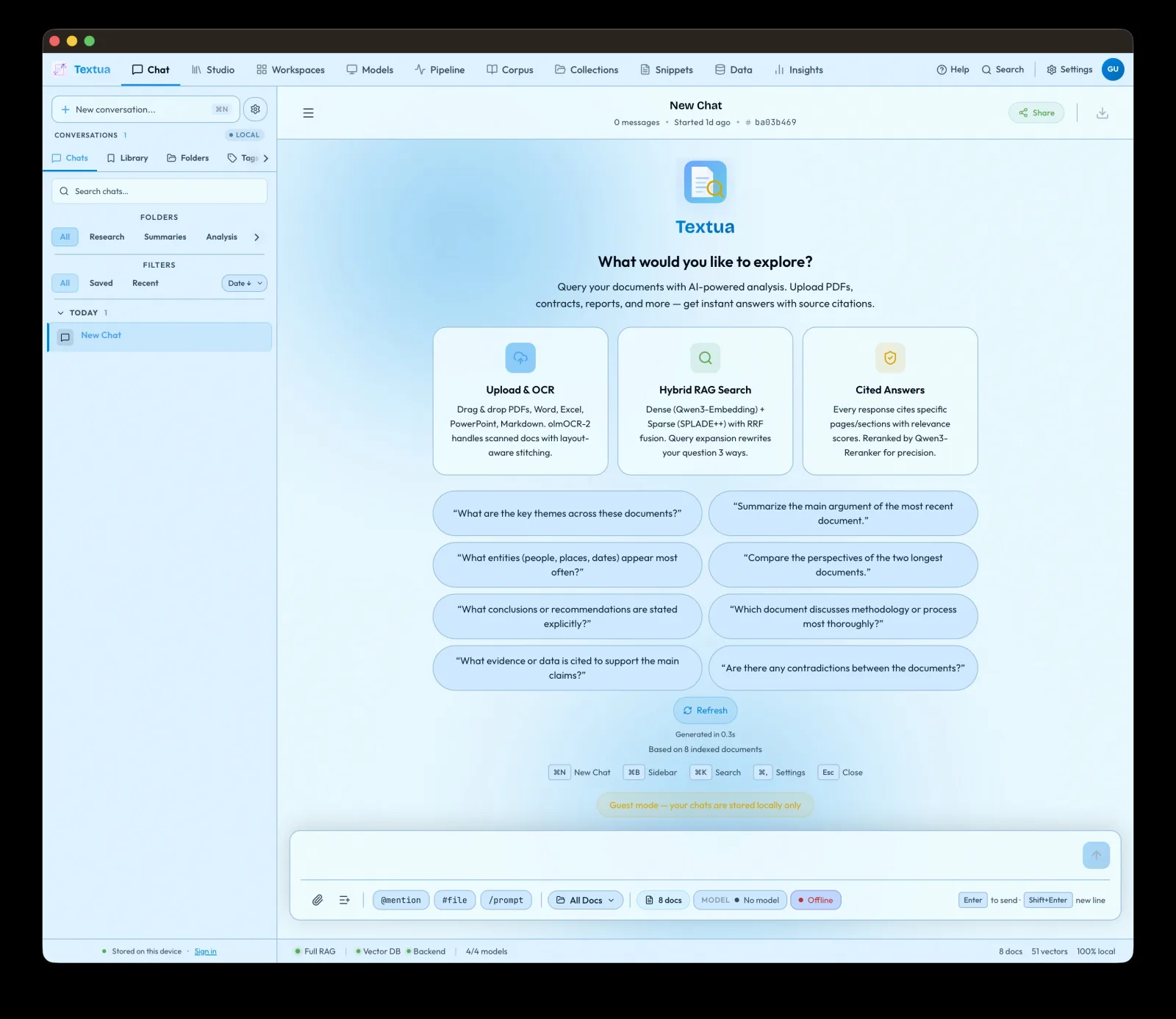Click the attach file paperclip icon

pyautogui.click(x=318, y=900)
